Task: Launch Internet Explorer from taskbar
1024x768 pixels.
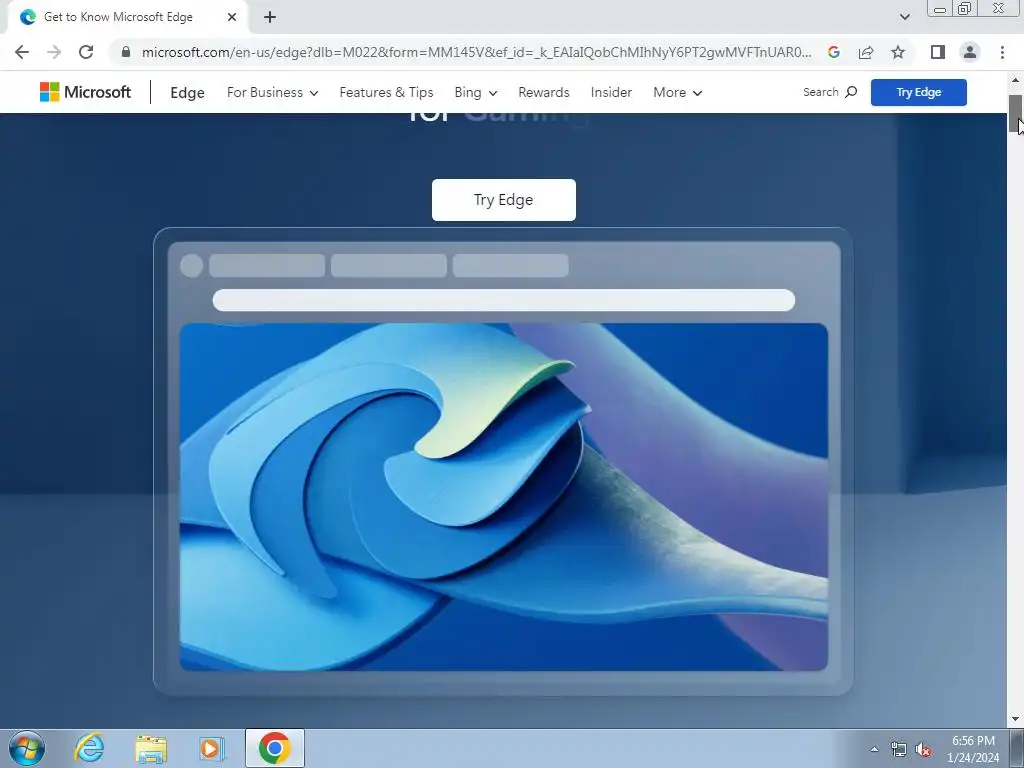Action: pyautogui.click(x=89, y=748)
